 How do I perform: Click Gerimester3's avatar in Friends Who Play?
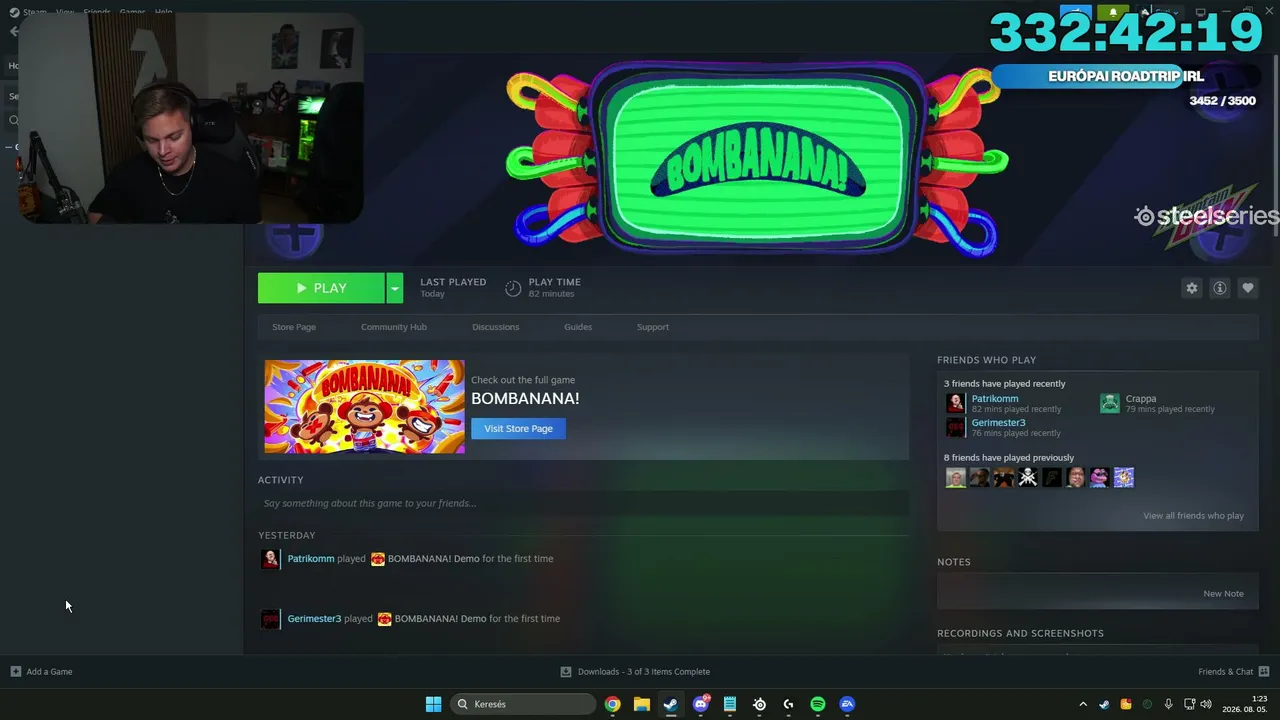point(955,427)
